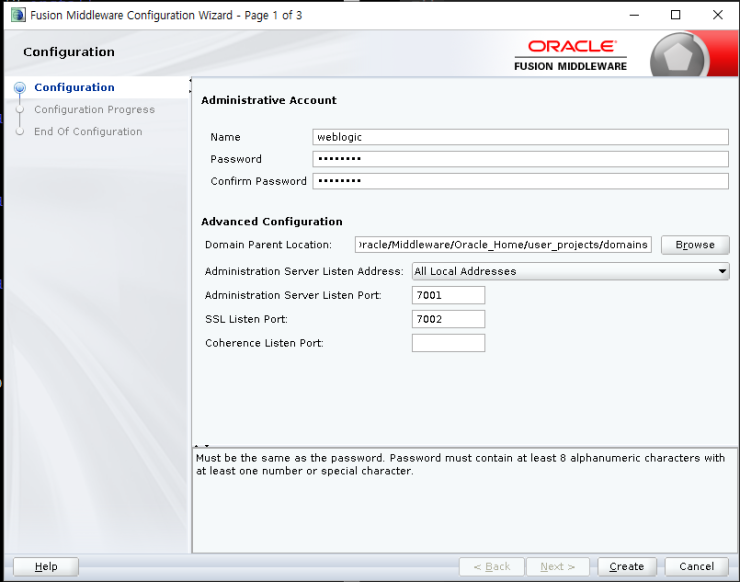
Task: Click the Administration Server Listen Port field
Action: pyautogui.click(x=448, y=295)
